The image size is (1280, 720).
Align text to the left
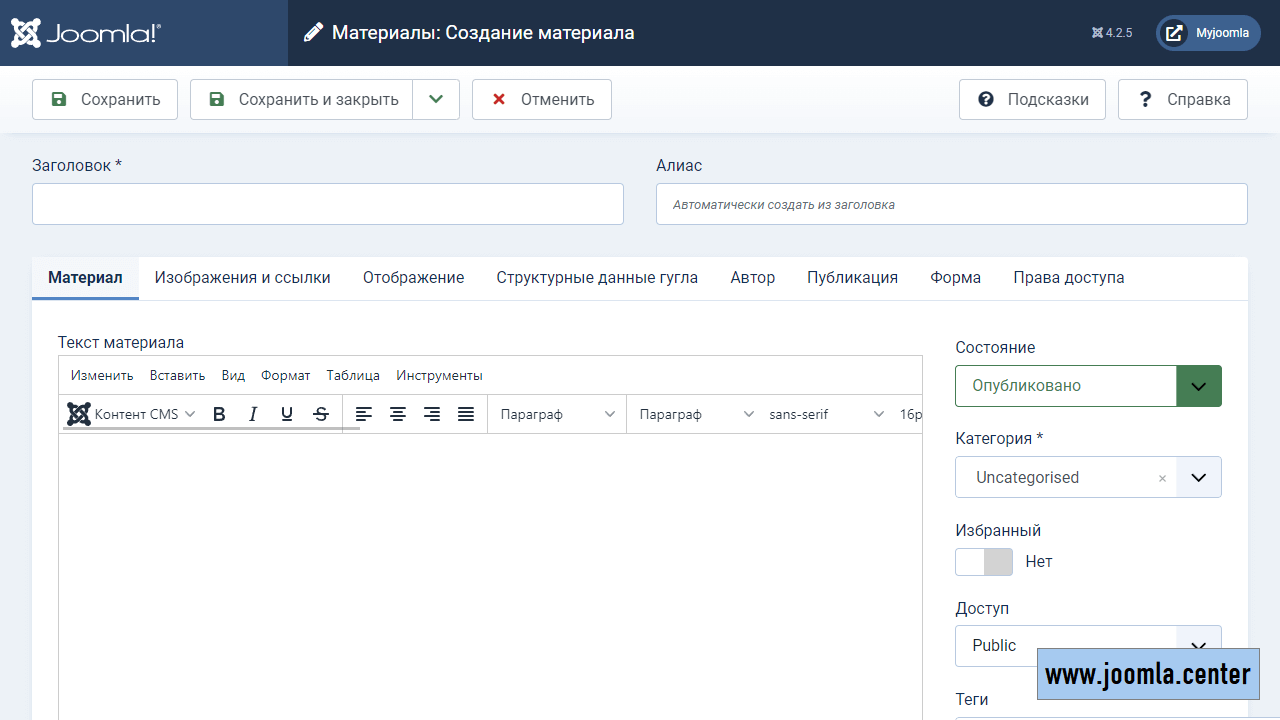click(364, 414)
